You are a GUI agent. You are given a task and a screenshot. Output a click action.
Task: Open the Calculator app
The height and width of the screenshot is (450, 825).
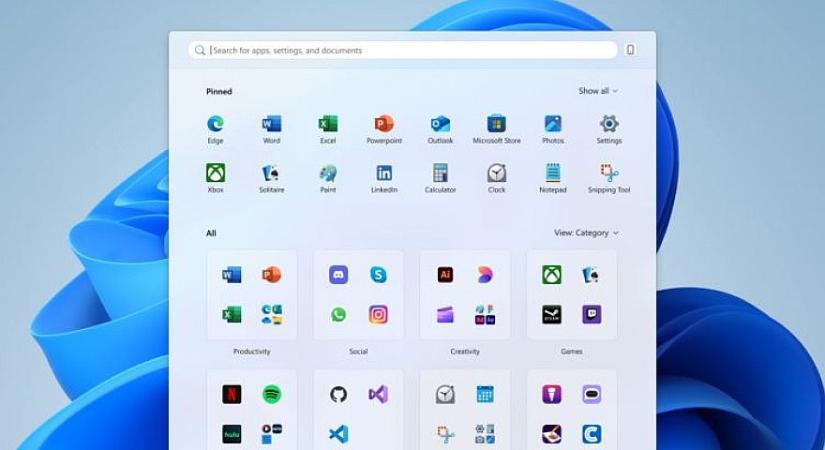pos(440,174)
